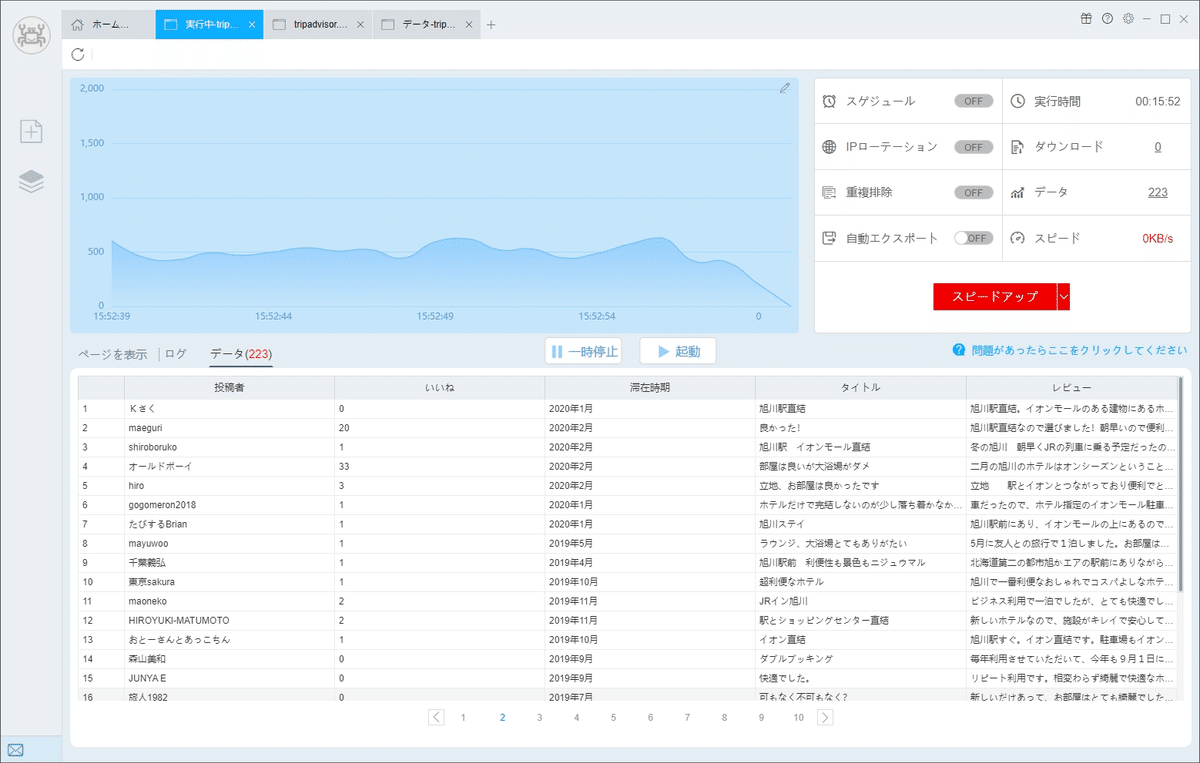The width and height of the screenshot is (1200, 763).
Task: Click the 投稿者 column header
Action: (x=229, y=387)
